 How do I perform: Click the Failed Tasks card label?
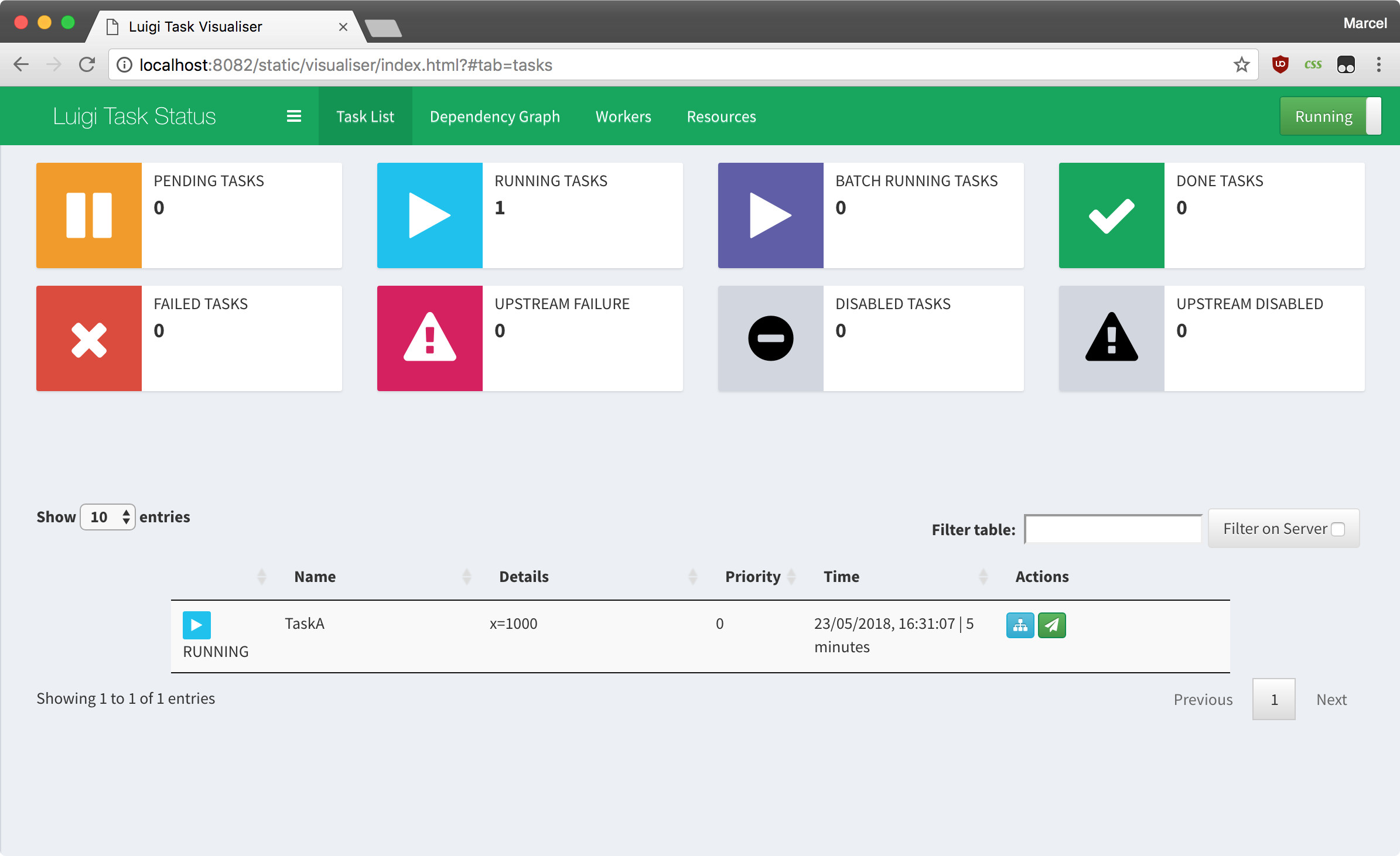[x=201, y=304]
